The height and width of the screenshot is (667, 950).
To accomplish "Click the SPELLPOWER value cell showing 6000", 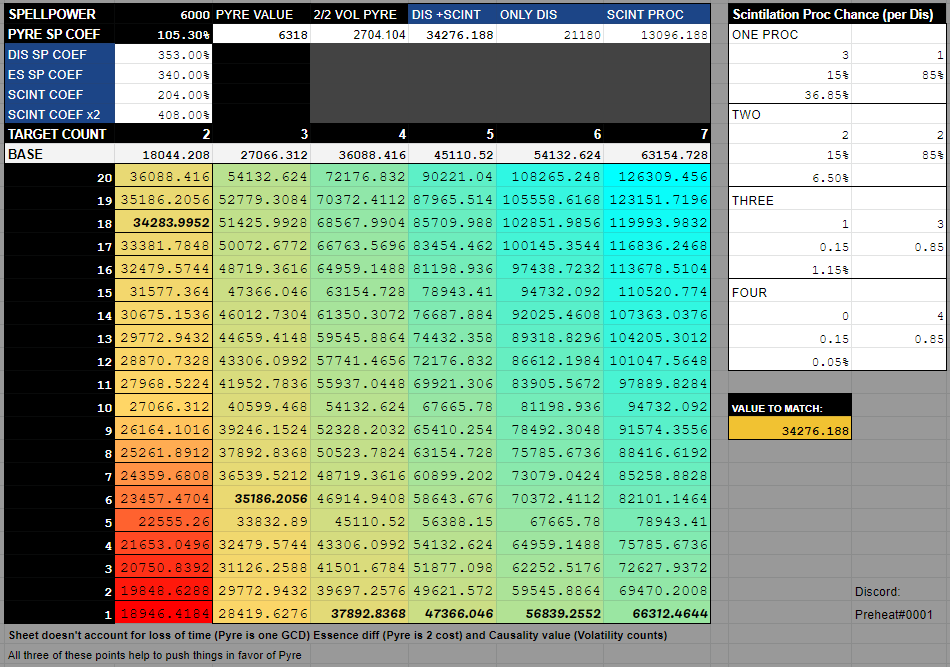I will (x=165, y=15).
